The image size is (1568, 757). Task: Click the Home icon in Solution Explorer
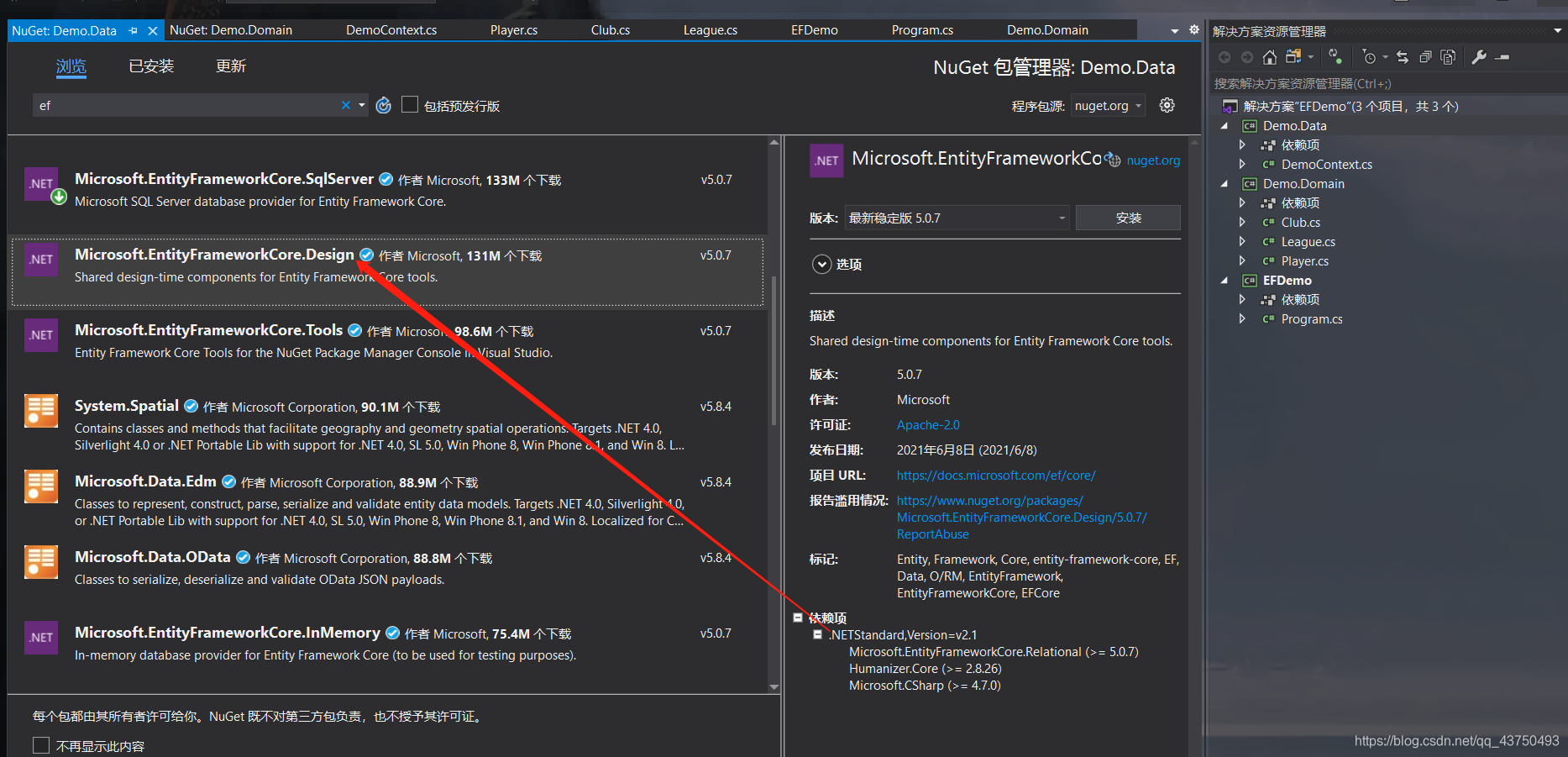(x=1270, y=57)
